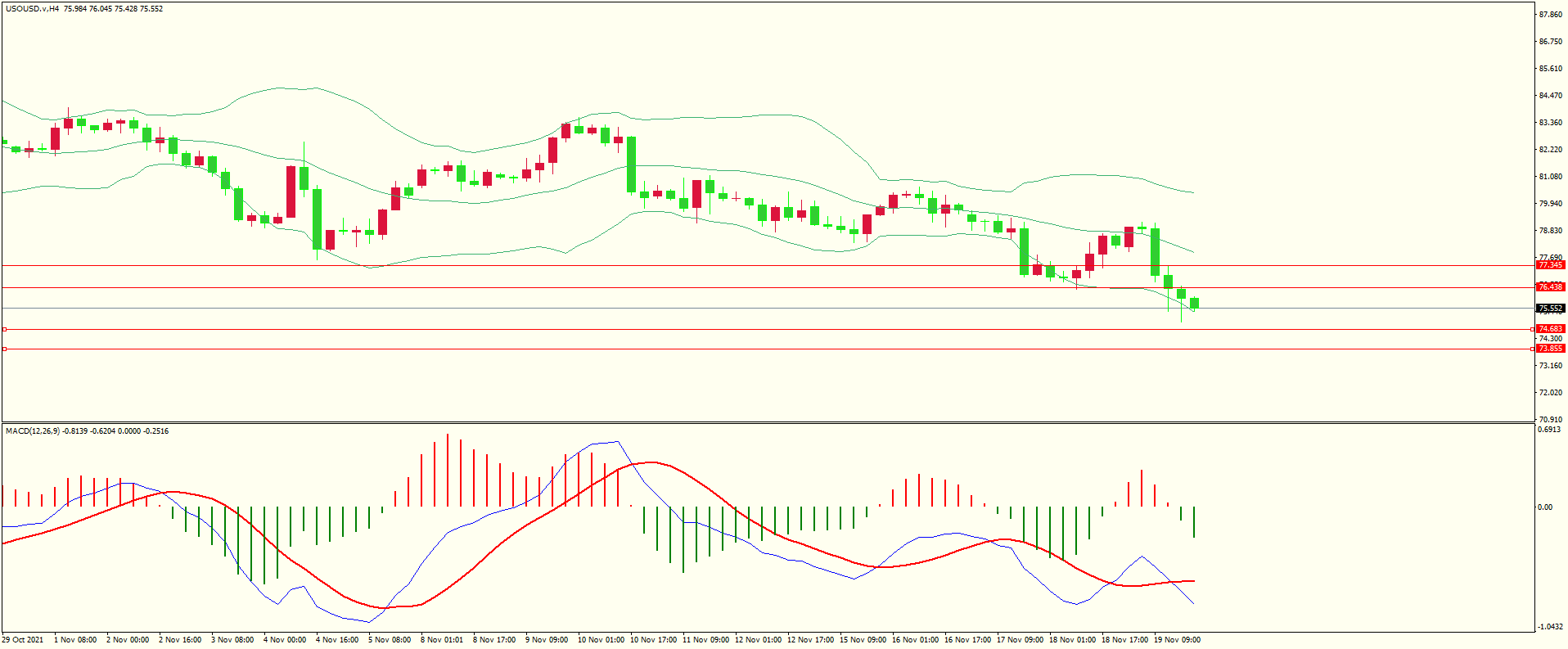
Task: Select the red 77.345 price level tag
Action: (1550, 265)
